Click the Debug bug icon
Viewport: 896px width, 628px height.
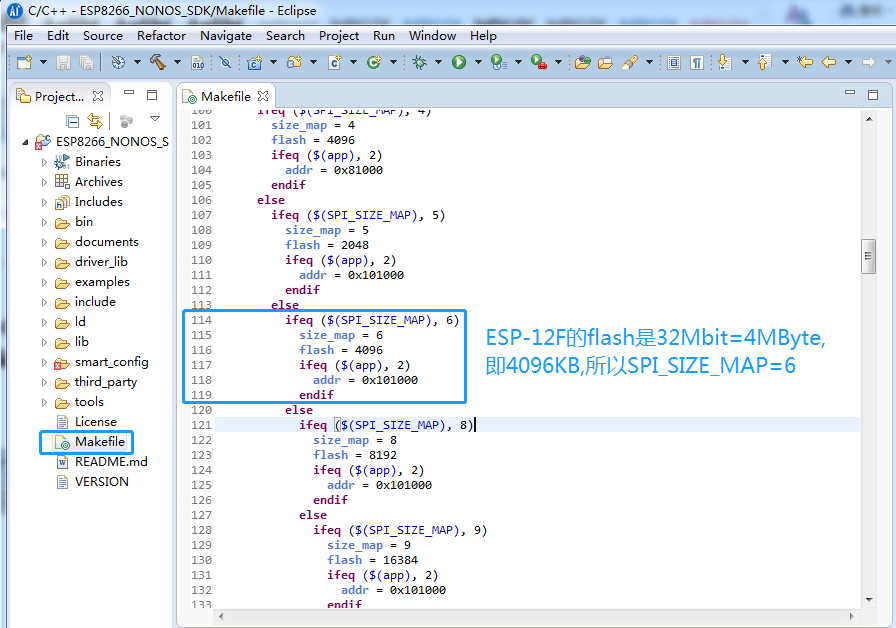419,62
